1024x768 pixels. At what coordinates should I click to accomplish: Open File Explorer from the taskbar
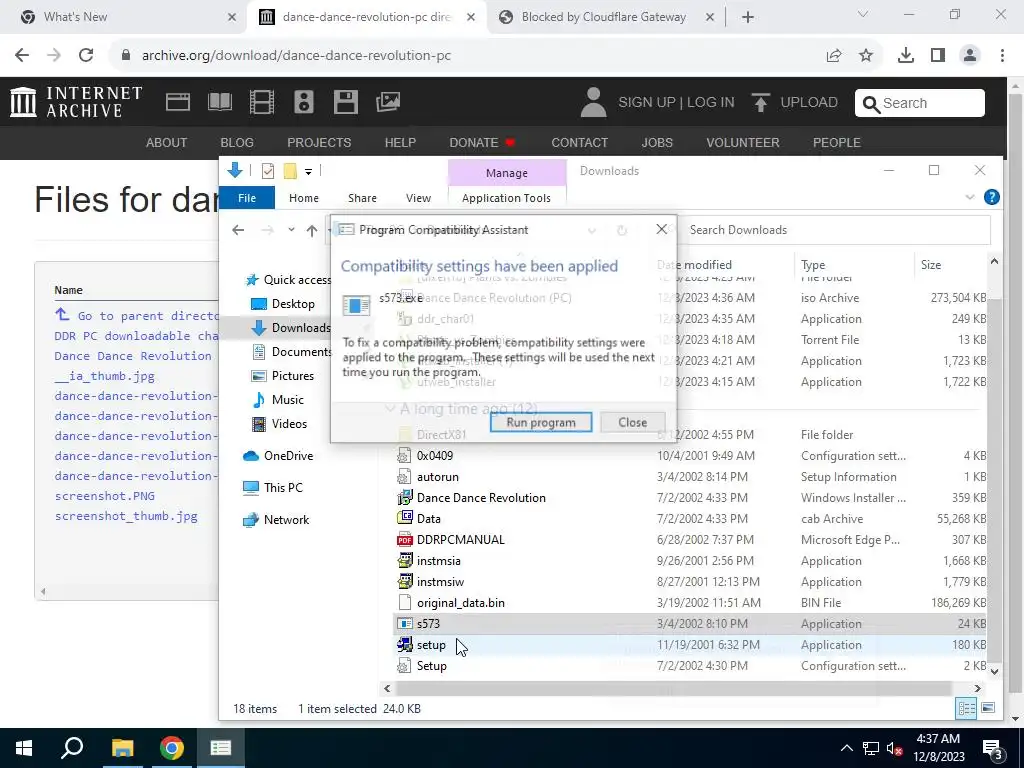pos(122,748)
